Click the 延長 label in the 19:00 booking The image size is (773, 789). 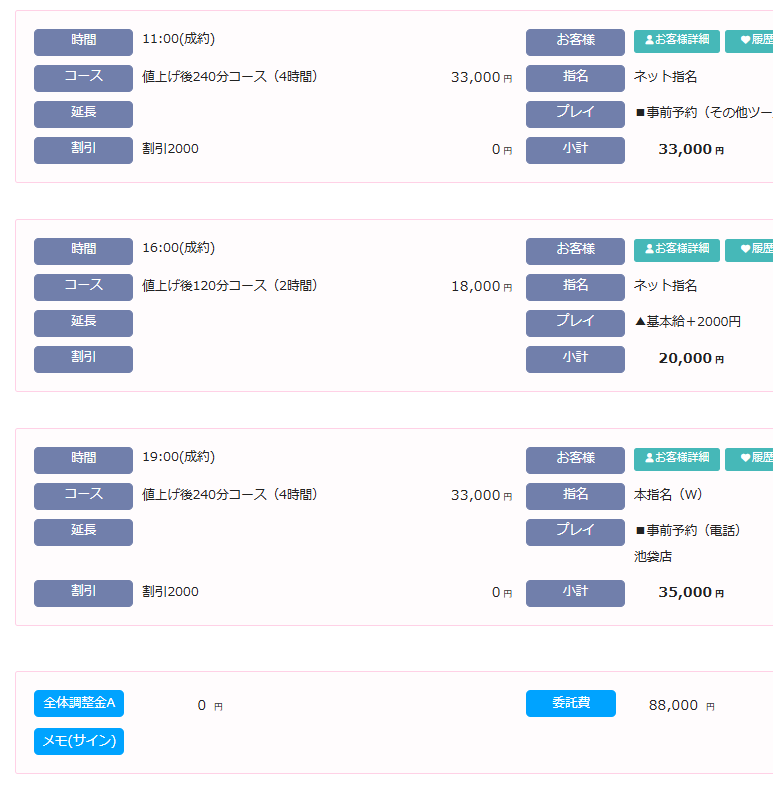click(83, 531)
